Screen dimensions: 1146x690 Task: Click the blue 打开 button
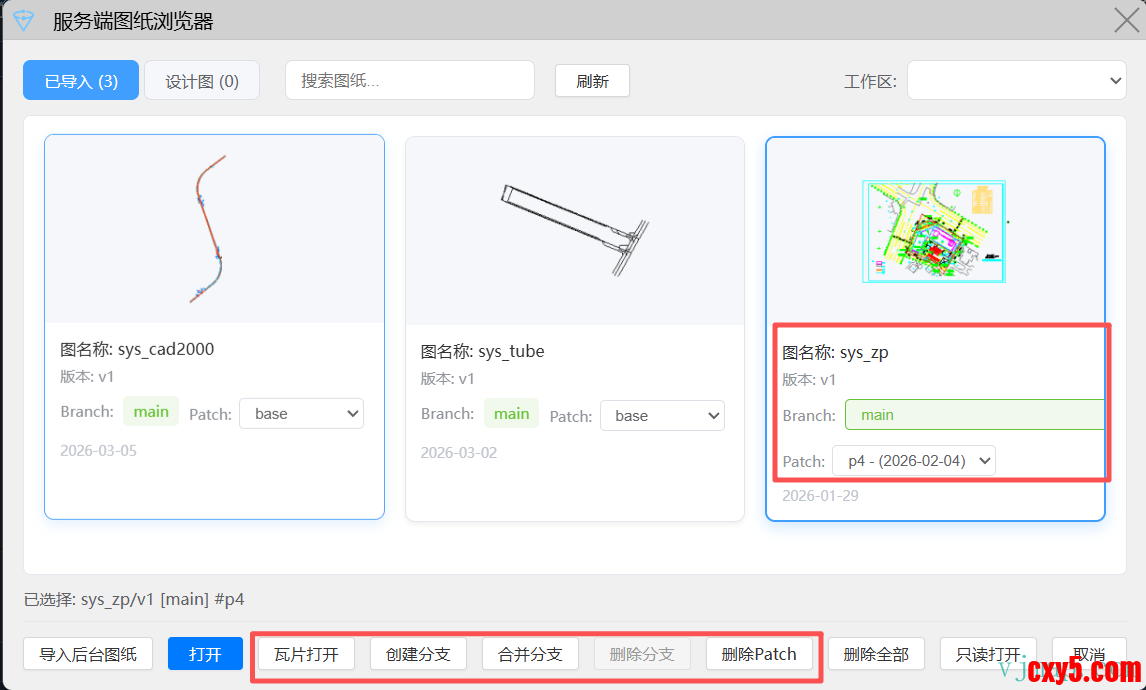click(205, 654)
